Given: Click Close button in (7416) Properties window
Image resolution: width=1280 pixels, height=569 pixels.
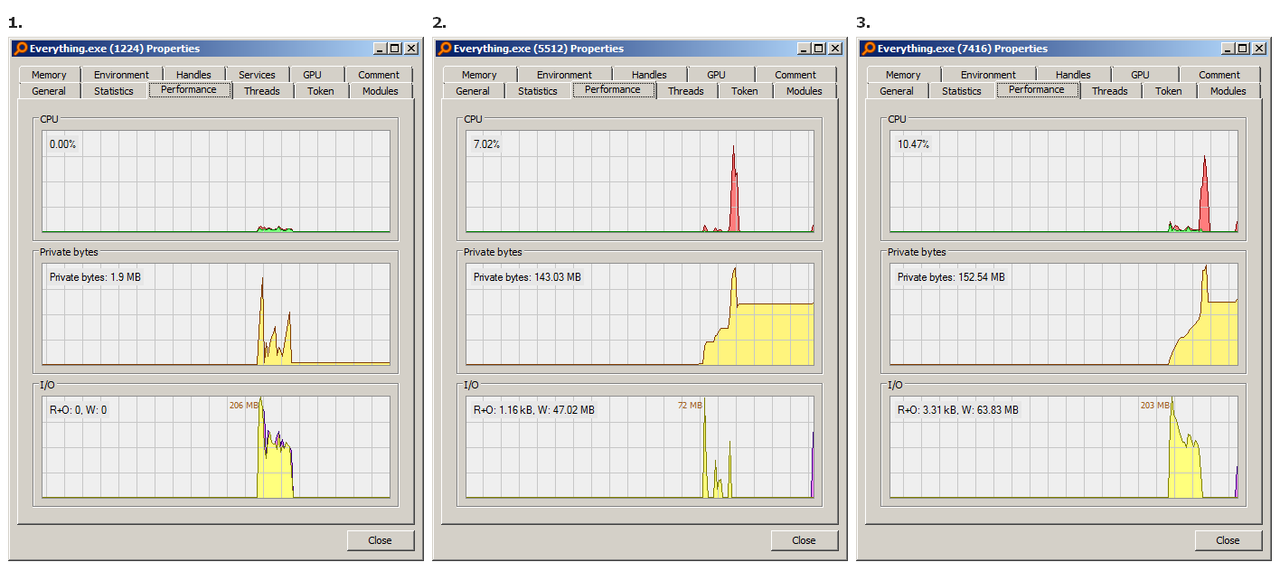Looking at the screenshot, I should coord(1228,540).
